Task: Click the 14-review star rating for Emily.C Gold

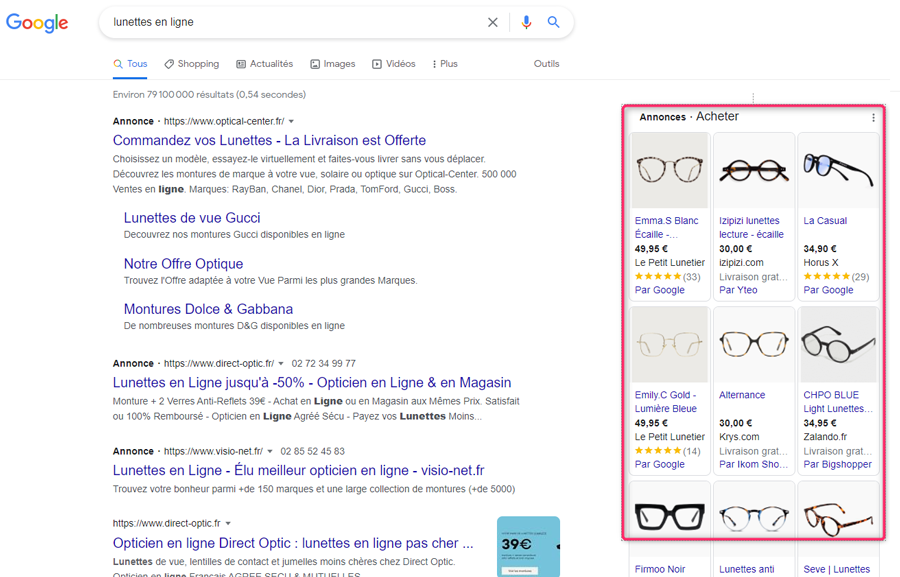Action: click(x=668, y=451)
